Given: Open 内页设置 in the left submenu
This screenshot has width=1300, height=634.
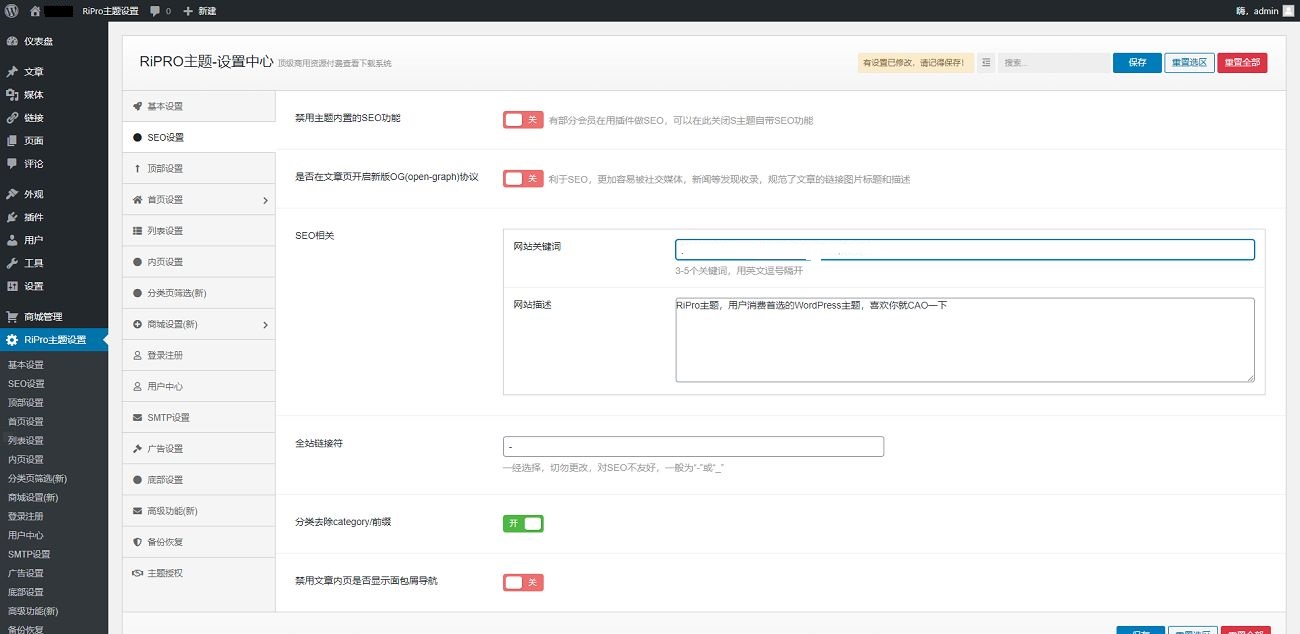Looking at the screenshot, I should pyautogui.click(x=26, y=460).
